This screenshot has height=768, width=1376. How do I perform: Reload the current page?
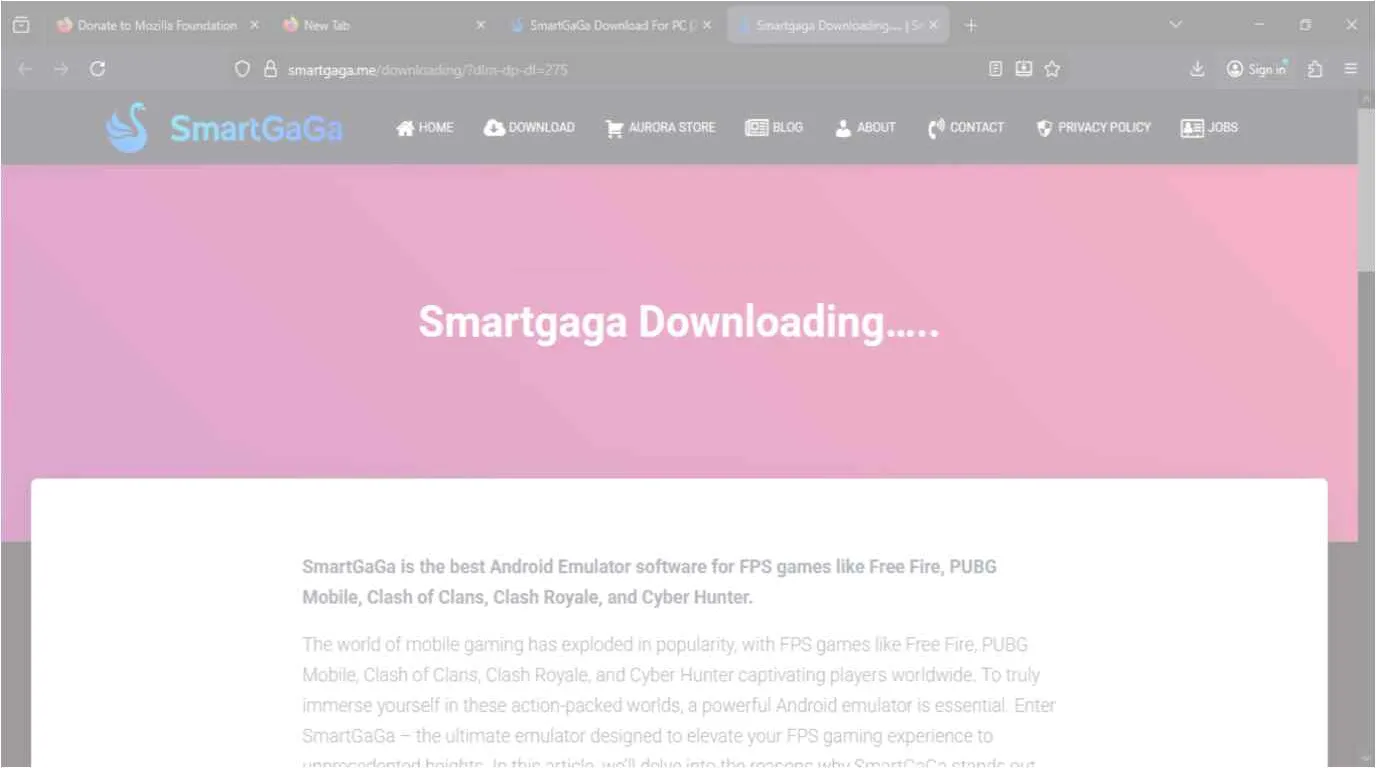(97, 69)
